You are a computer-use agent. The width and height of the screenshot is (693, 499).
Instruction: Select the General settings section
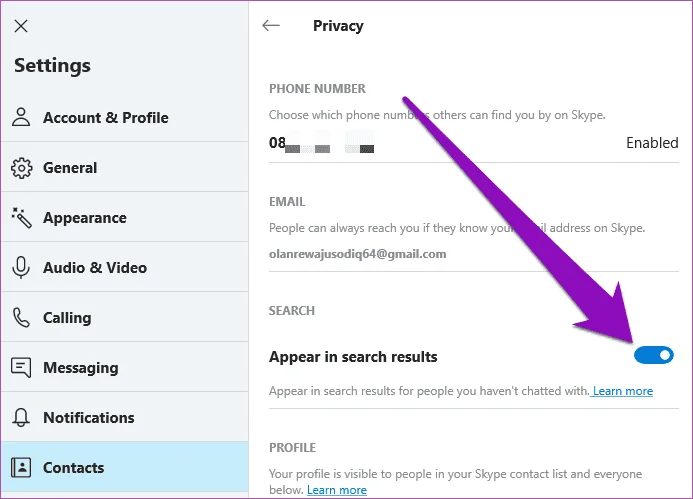point(125,167)
